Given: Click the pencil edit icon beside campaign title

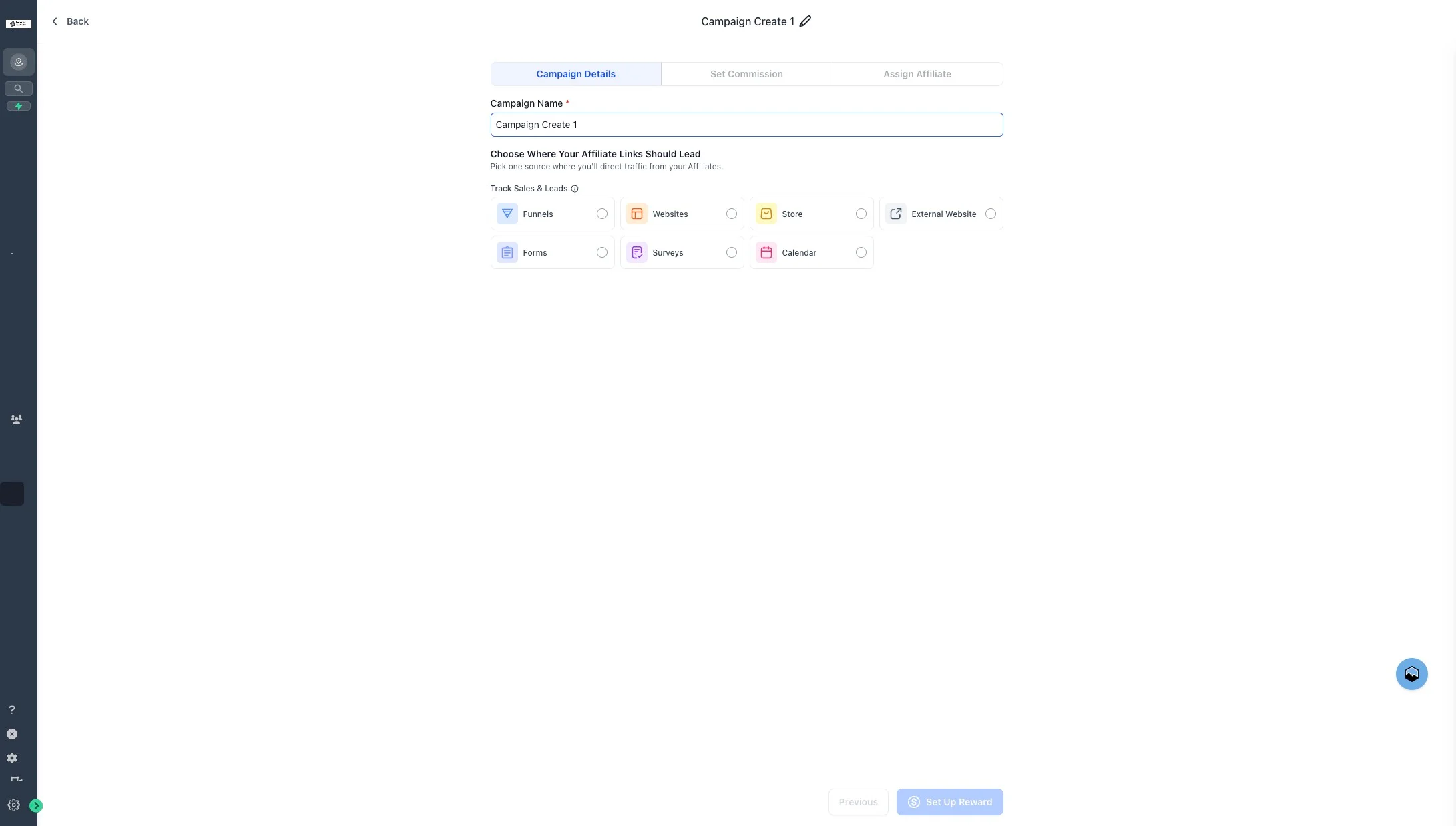Looking at the screenshot, I should (805, 21).
